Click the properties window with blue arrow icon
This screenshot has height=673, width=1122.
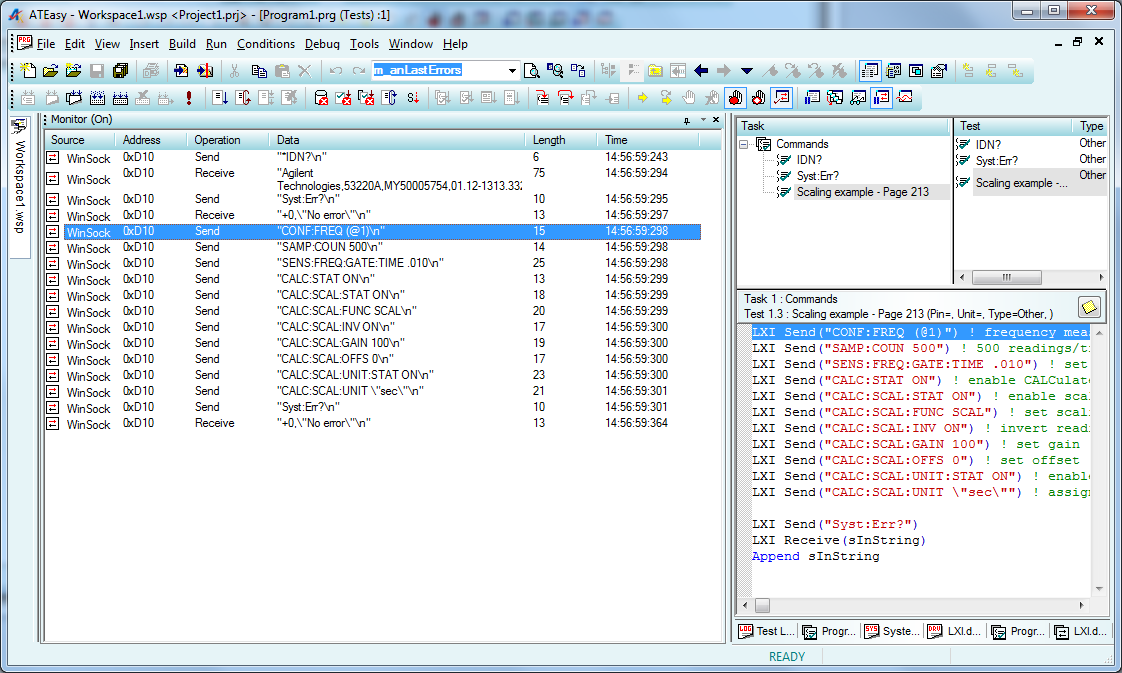point(939,70)
